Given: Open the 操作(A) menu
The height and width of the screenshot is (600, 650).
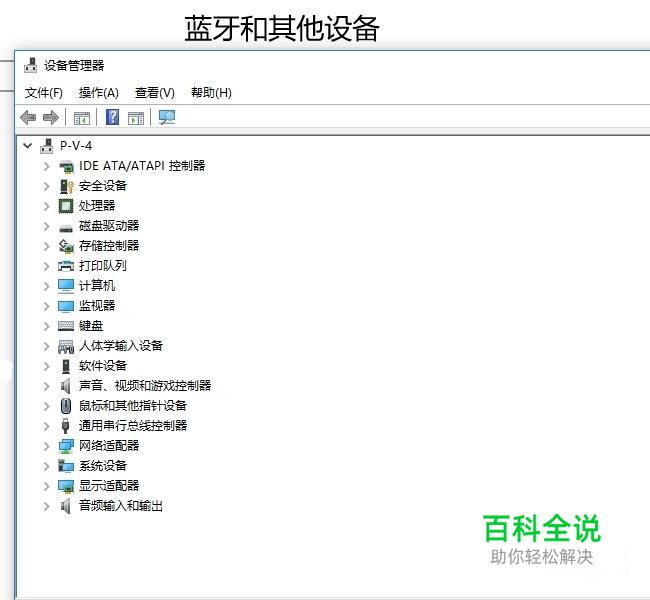Looking at the screenshot, I should 99,93.
